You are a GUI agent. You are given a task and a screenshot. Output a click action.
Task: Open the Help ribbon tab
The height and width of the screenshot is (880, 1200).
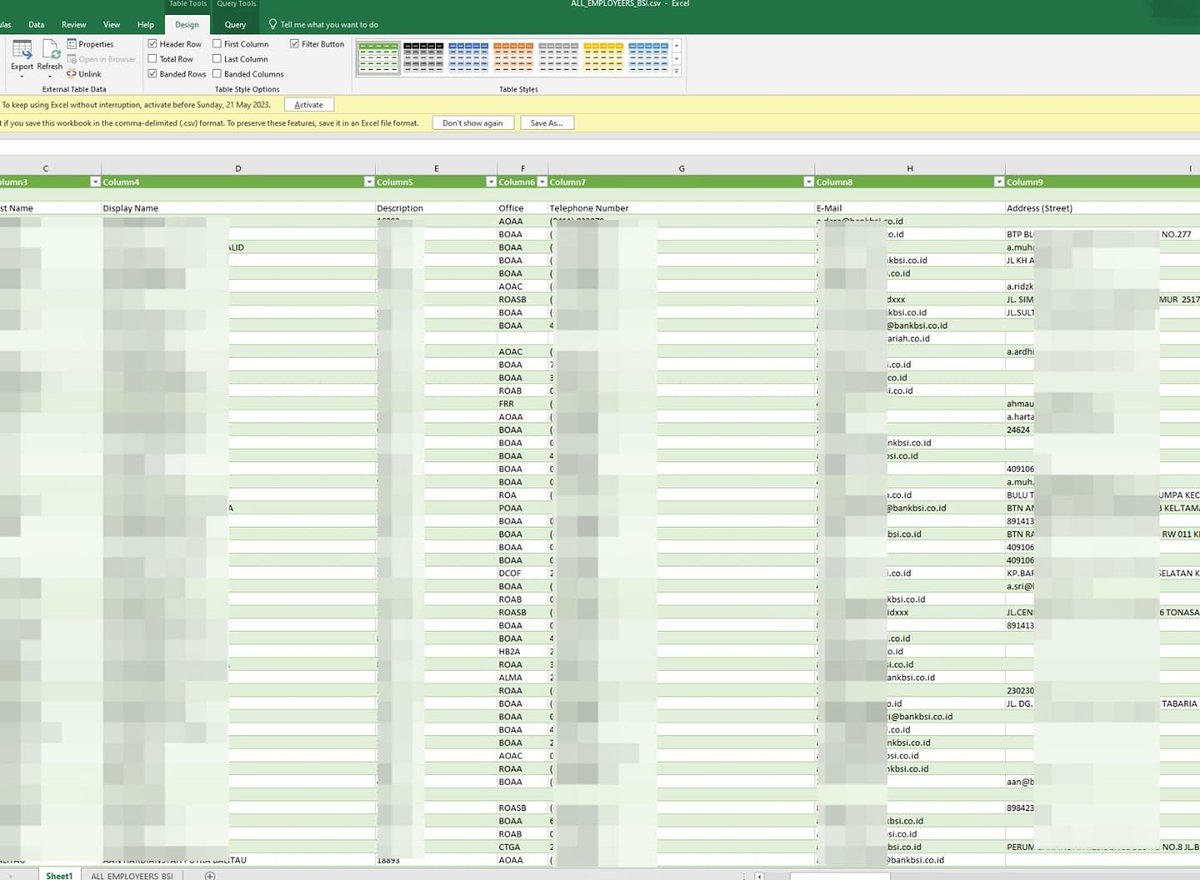[146, 24]
